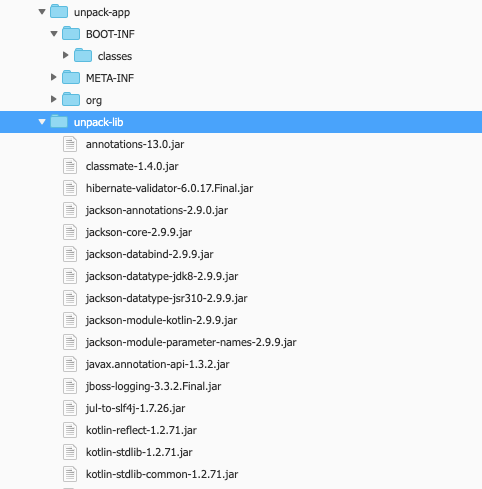
Task: Select the org folder name
Action: coord(94,101)
